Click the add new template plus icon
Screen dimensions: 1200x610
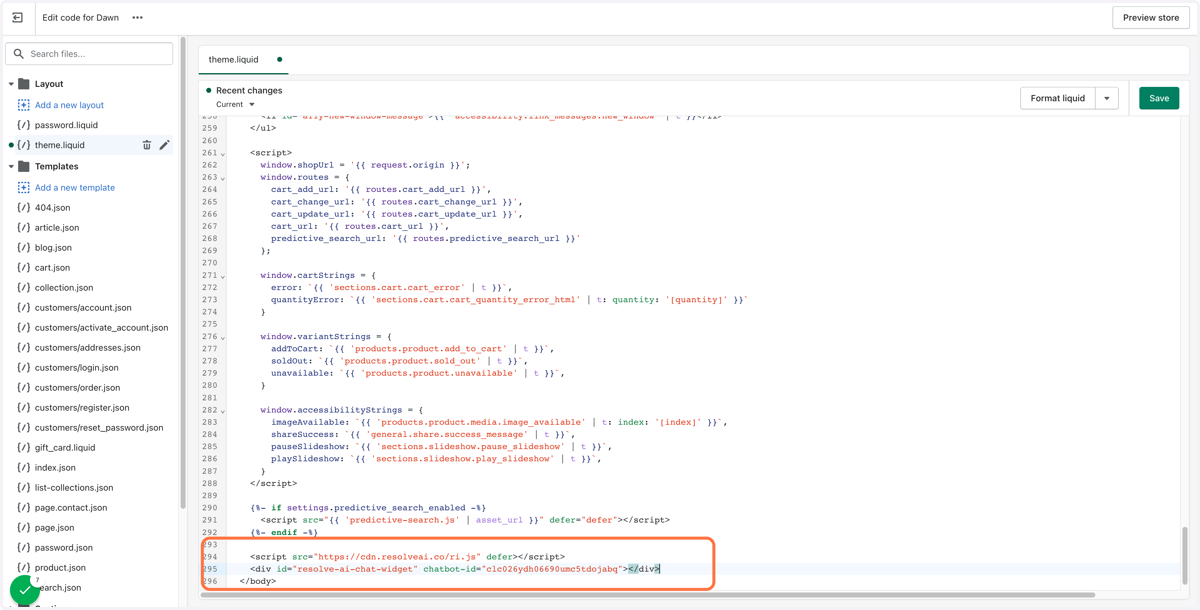24,187
